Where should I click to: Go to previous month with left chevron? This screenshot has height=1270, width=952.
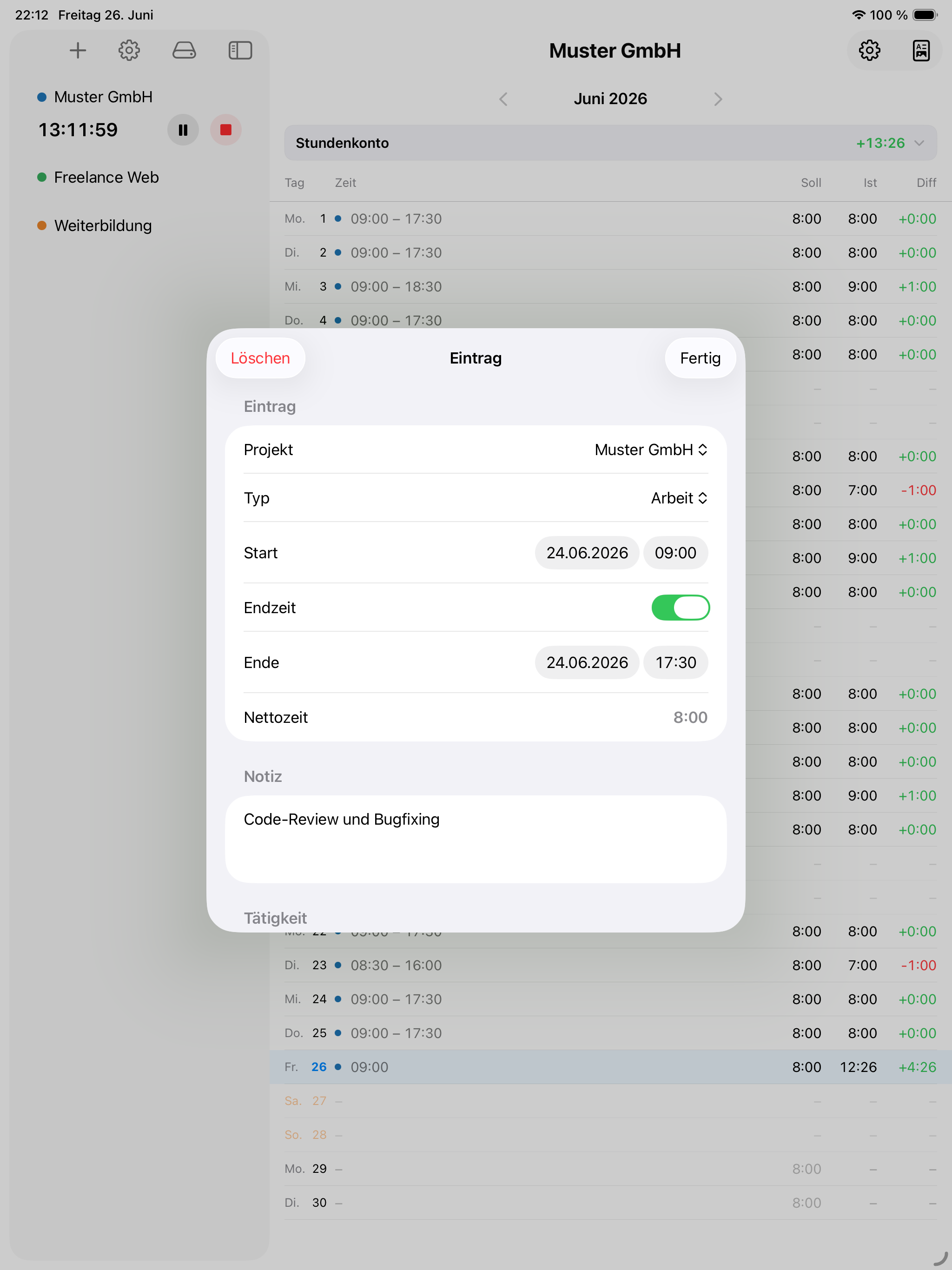[x=503, y=99]
